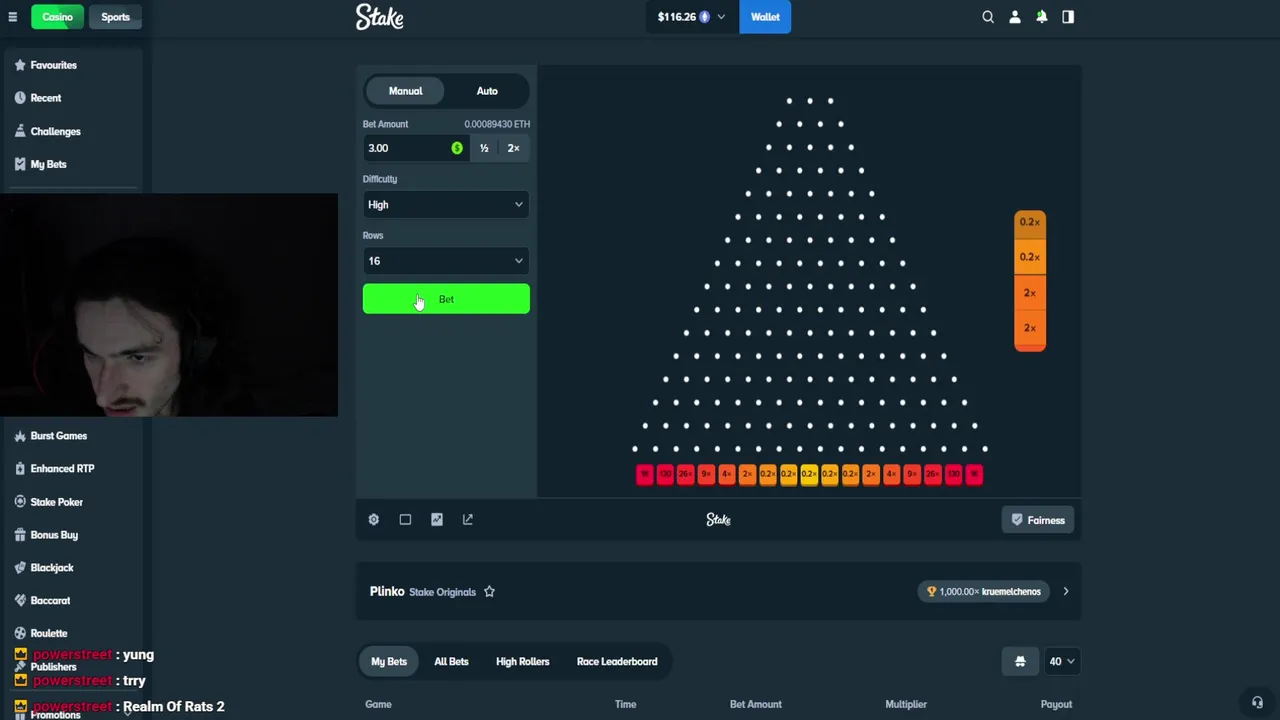Viewport: 1280px width, 720px height.
Task: Toggle ghost mode icon in bets list
Action: click(x=1020, y=661)
